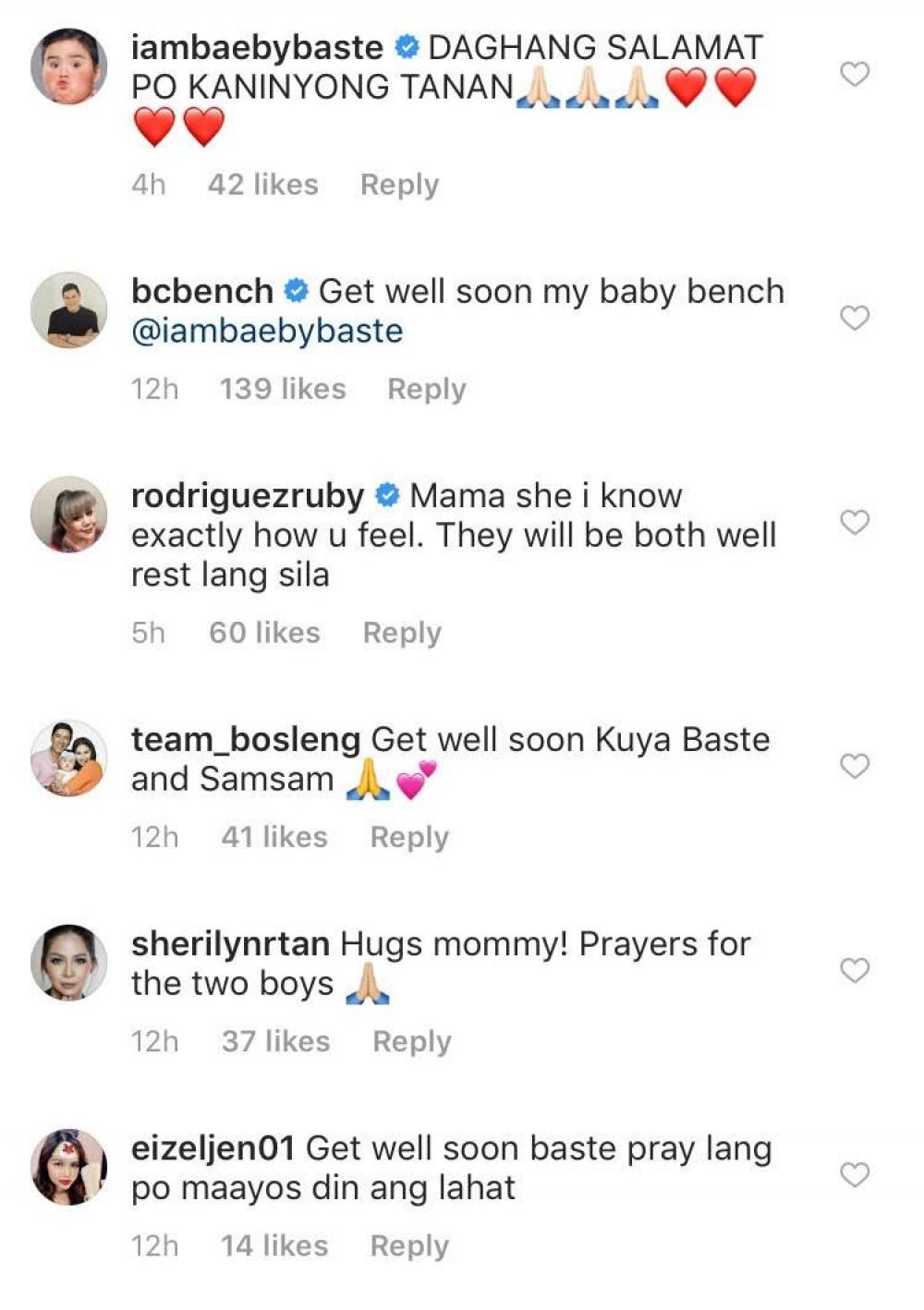Screen dimensions: 924x1310
Task: Like iambaebybaste's comment with the heart
Action: point(855,74)
